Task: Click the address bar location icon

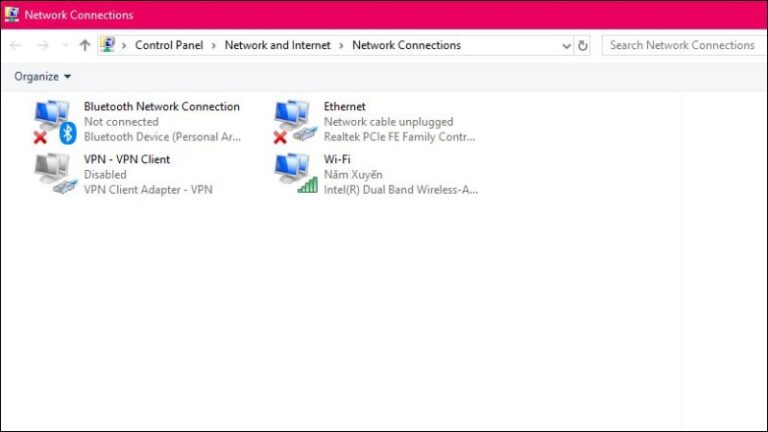Action: coord(107,45)
